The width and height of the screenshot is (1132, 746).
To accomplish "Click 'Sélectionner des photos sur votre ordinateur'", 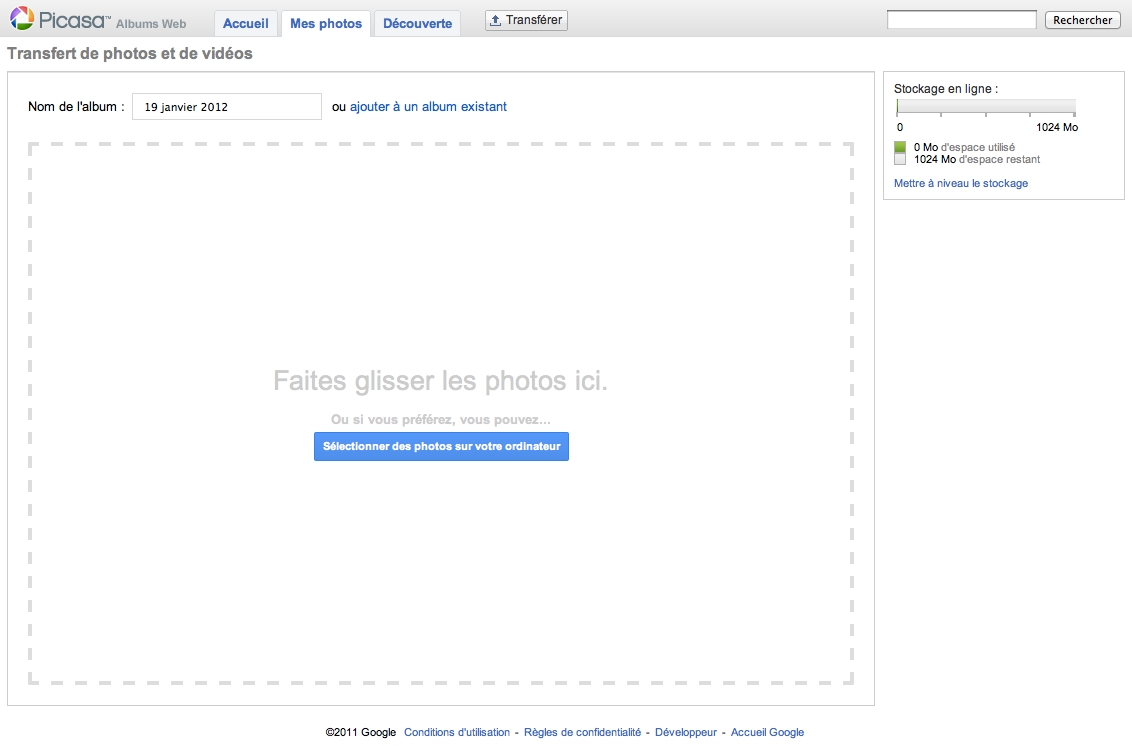I will 441,447.
